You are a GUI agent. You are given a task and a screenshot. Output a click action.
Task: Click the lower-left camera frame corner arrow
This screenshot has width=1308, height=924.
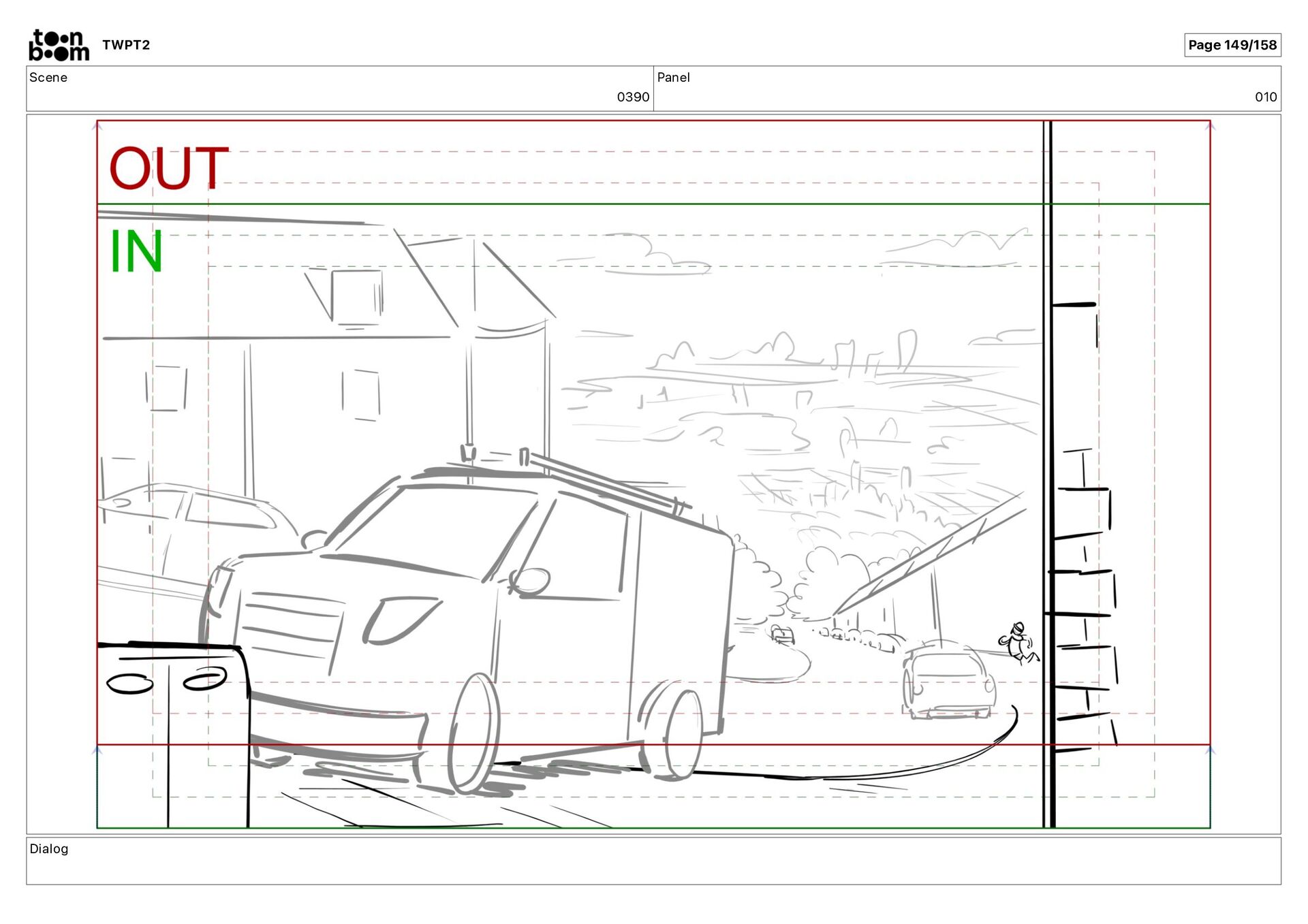97,750
